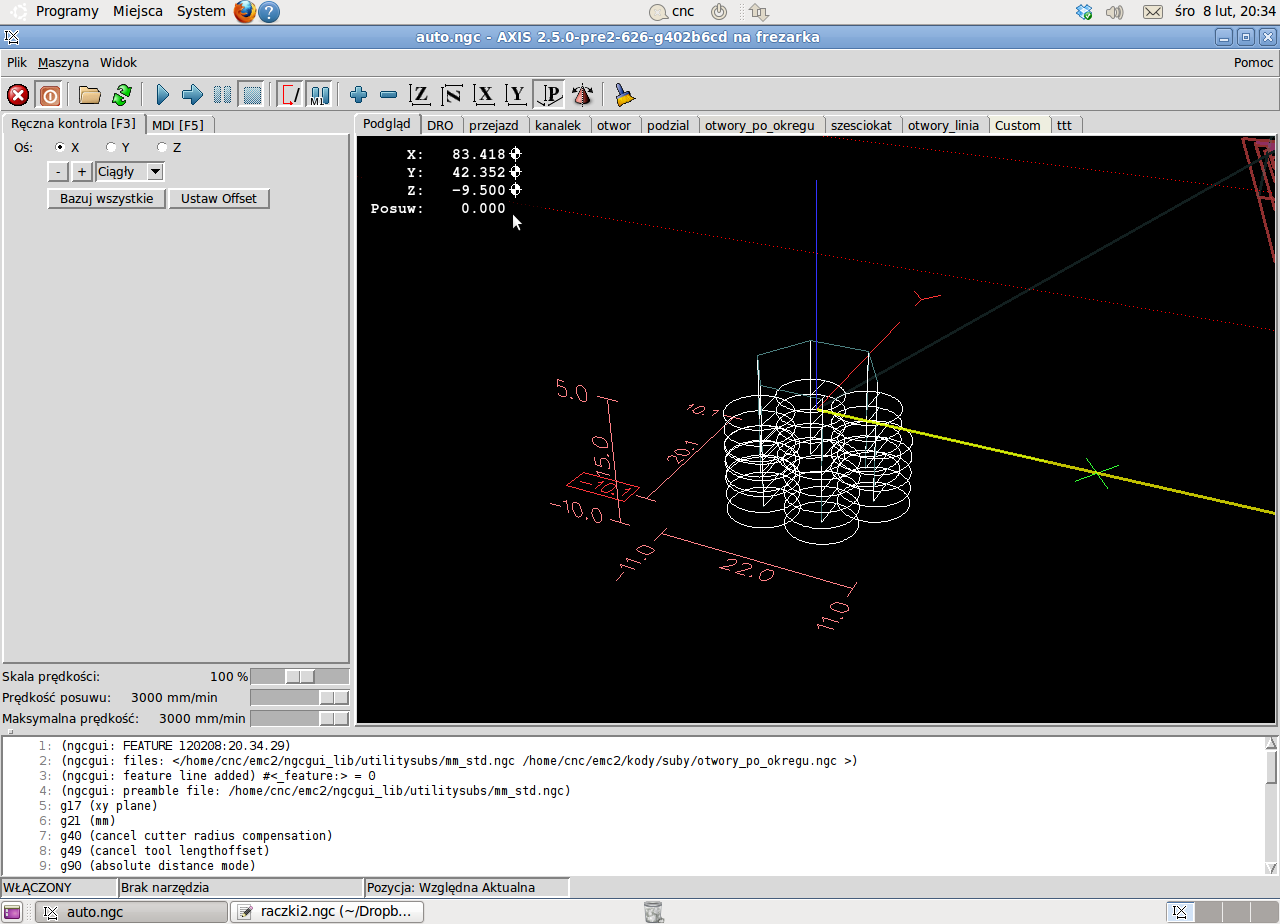The height and width of the screenshot is (924, 1280).
Task: Zoom out with minus icon
Action: click(389, 95)
